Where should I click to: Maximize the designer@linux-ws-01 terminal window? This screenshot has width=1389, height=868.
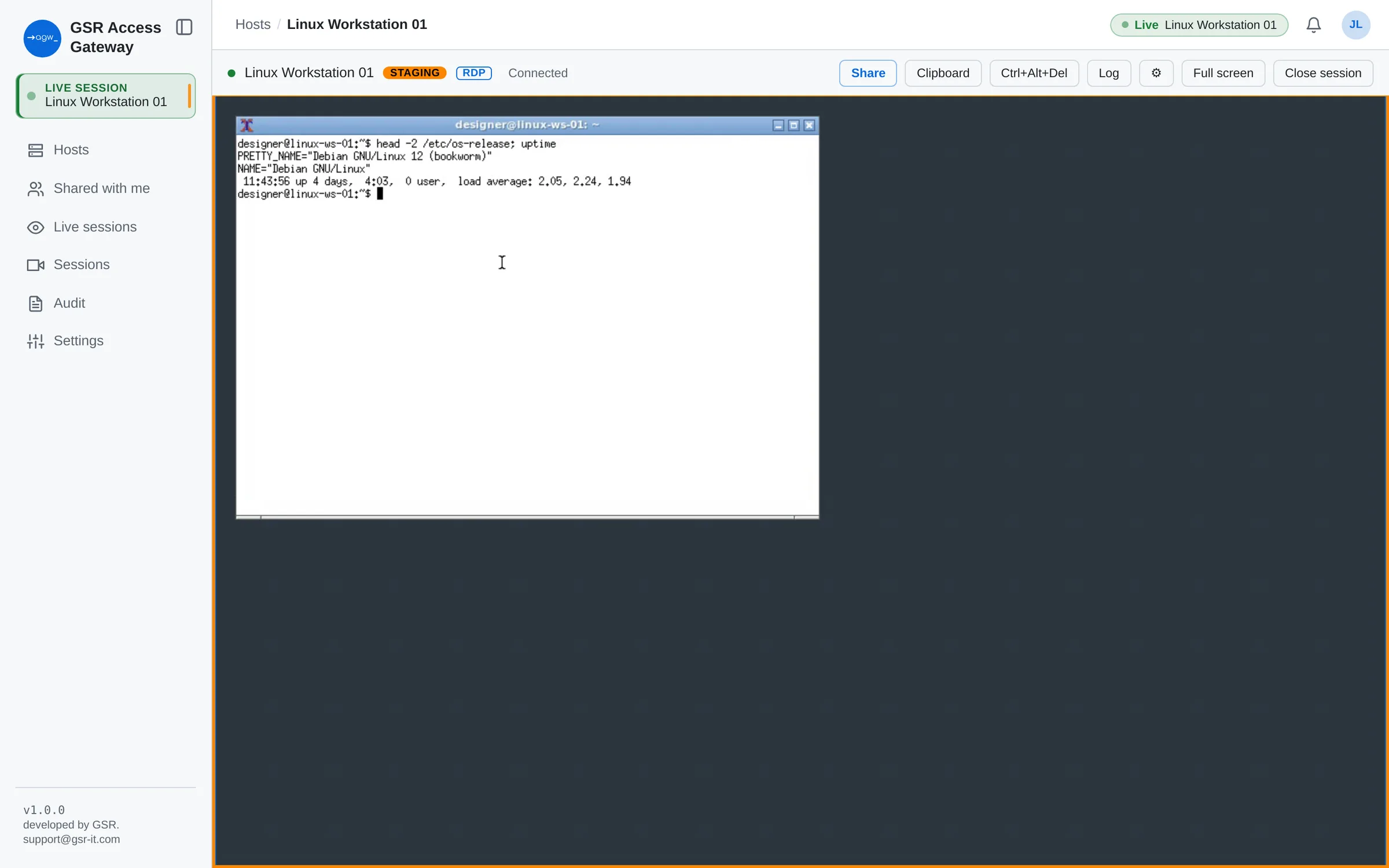pyautogui.click(x=794, y=125)
